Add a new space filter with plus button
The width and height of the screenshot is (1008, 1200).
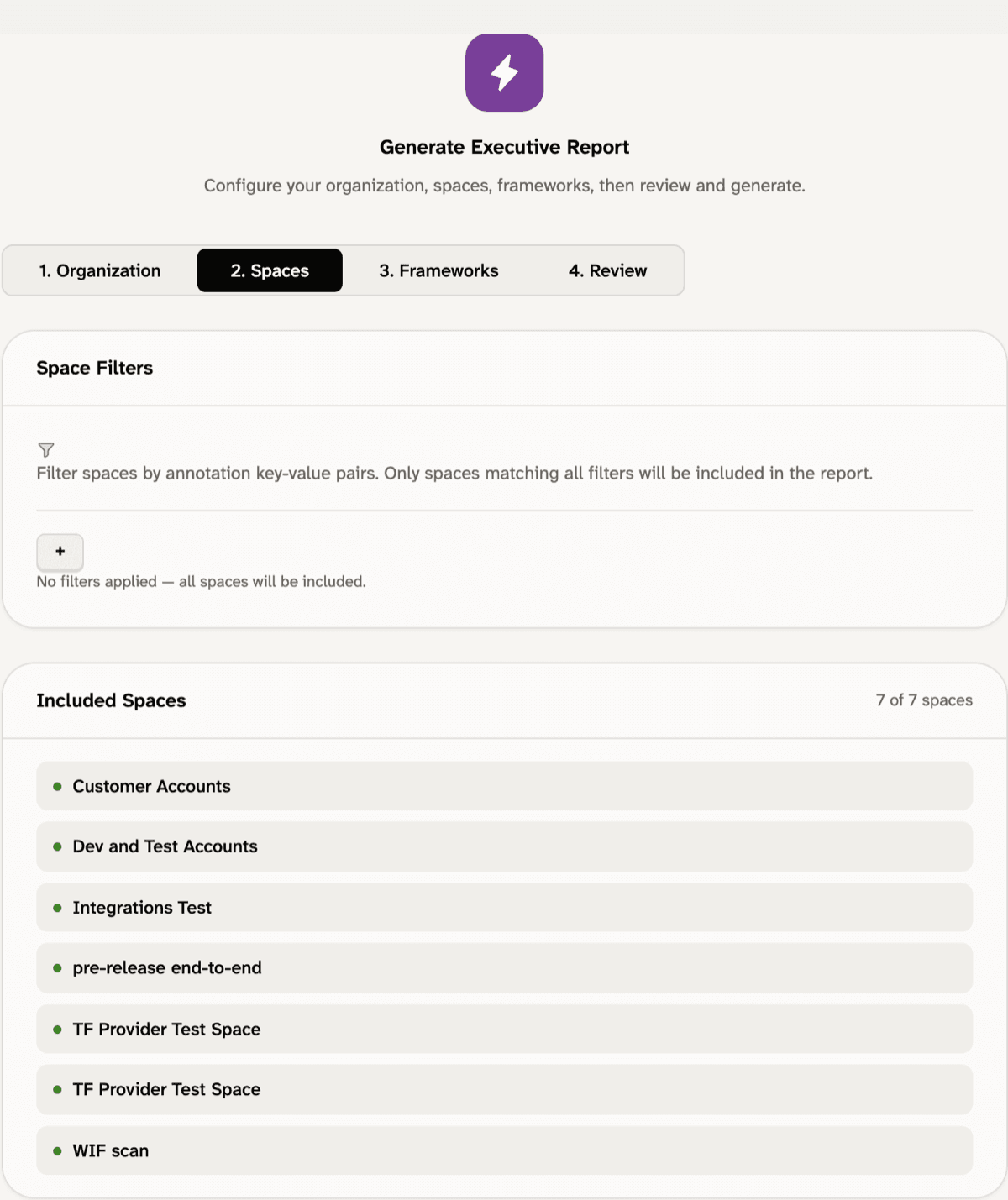coord(60,552)
